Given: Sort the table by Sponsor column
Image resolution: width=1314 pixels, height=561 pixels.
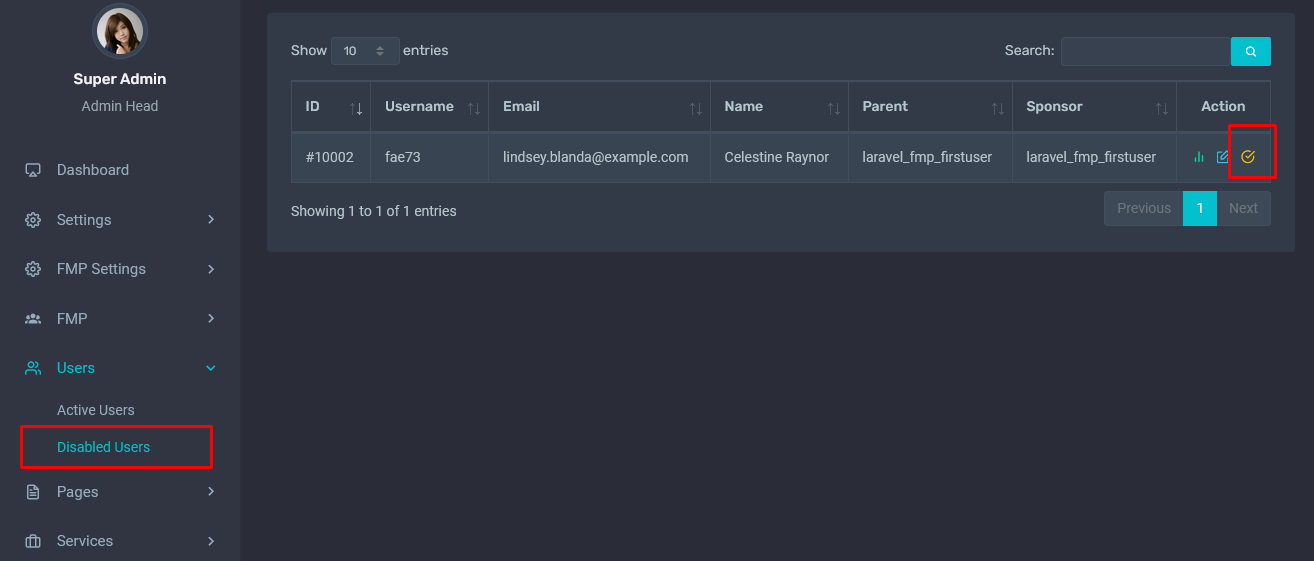Looking at the screenshot, I should point(1093,107).
